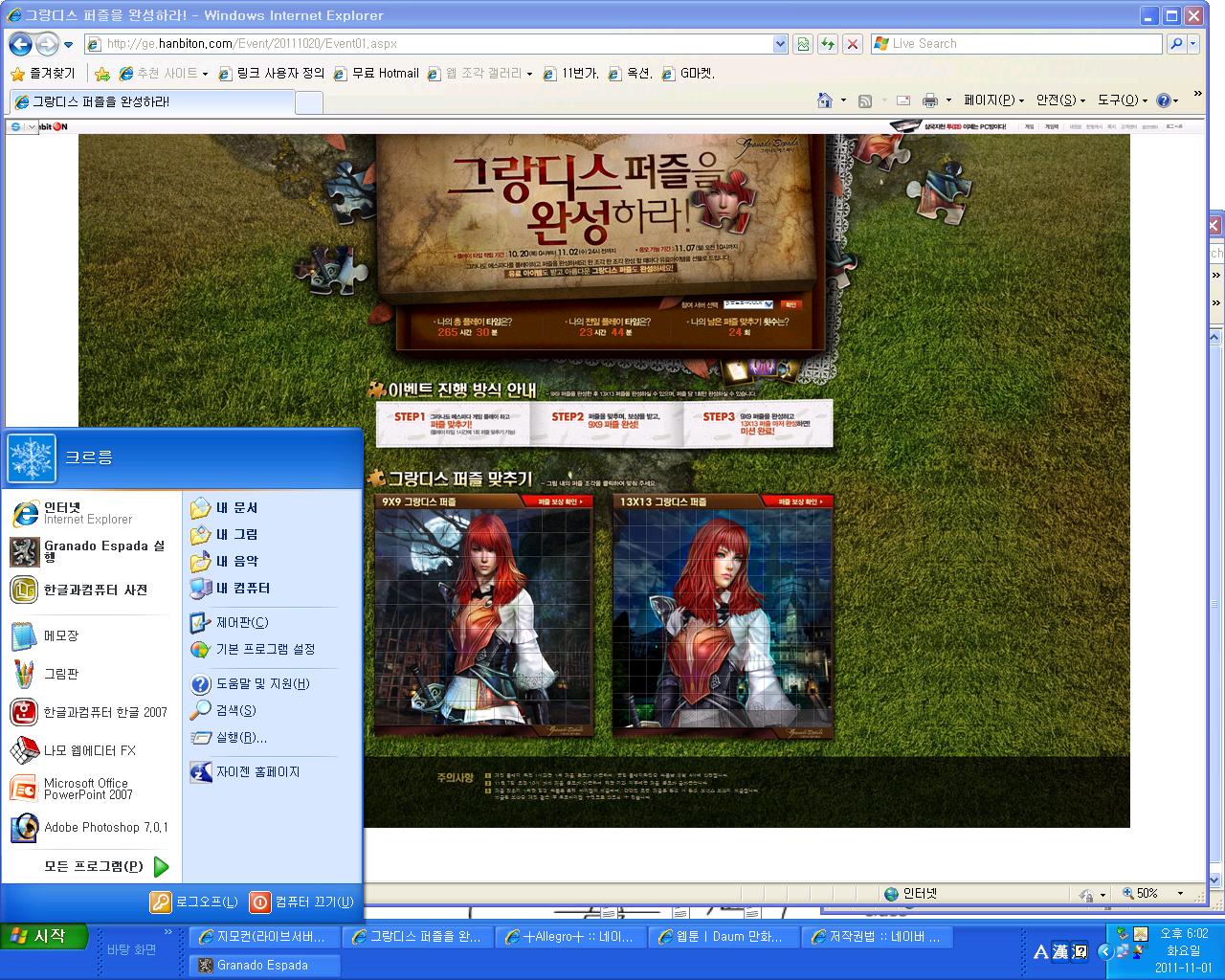Screen dimensions: 1225x980
Task: Open 11번가 favorite link
Action: click(570, 74)
